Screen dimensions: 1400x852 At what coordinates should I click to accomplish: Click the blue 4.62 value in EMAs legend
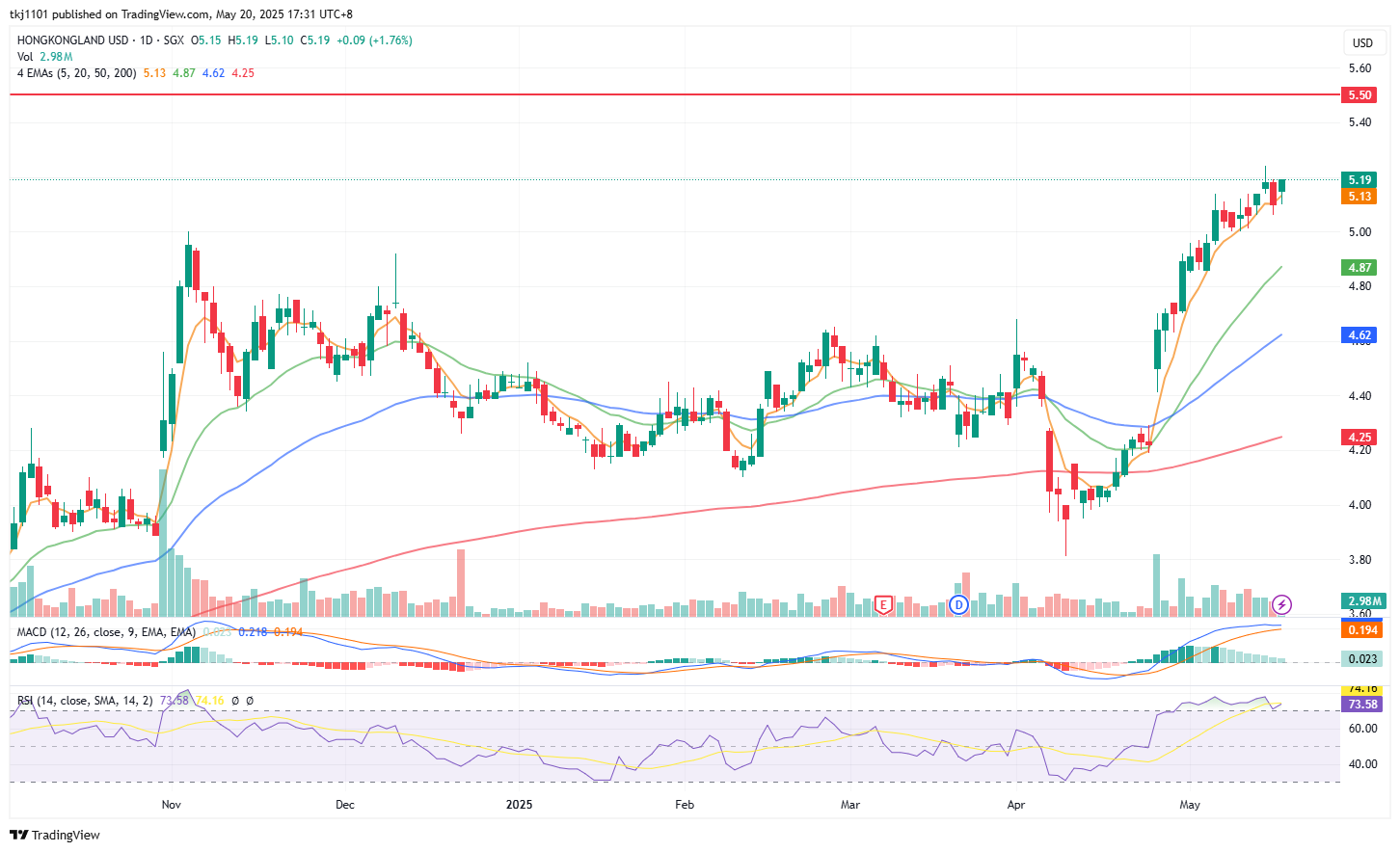pyautogui.click(x=213, y=73)
